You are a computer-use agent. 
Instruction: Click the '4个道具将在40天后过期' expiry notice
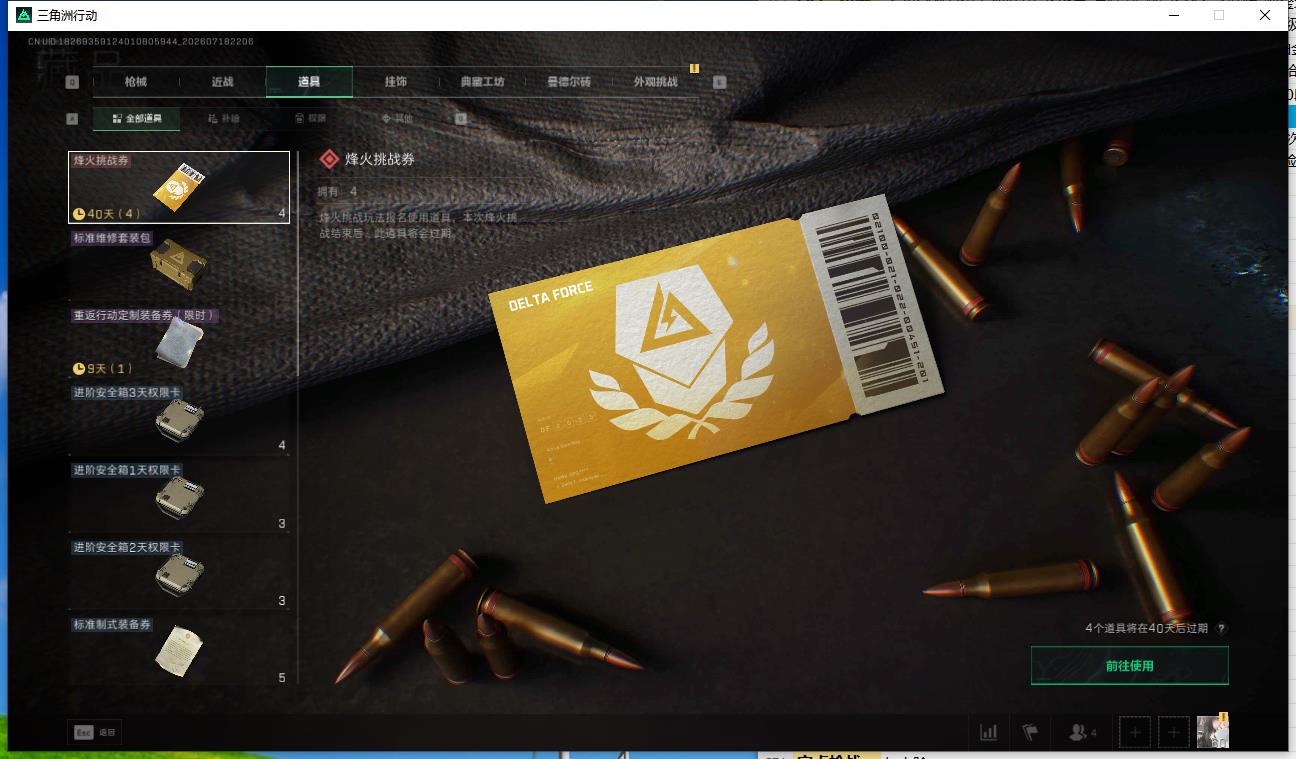[1146, 629]
